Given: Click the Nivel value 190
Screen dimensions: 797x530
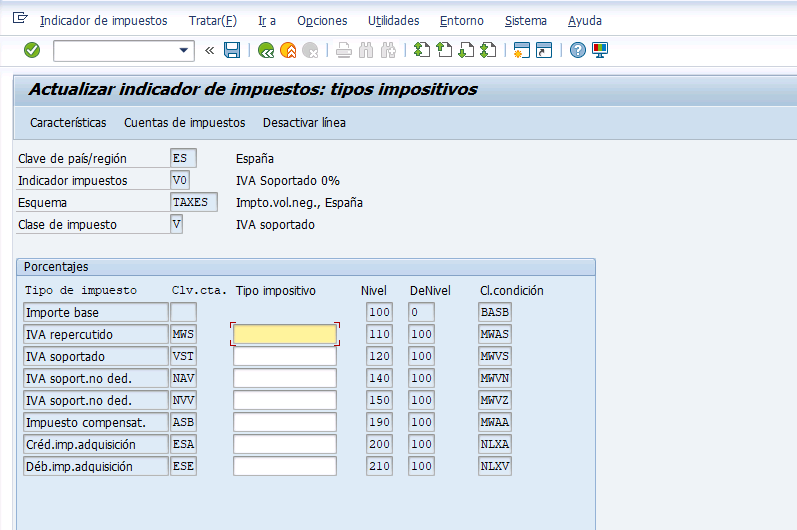Looking at the screenshot, I should [379, 422].
